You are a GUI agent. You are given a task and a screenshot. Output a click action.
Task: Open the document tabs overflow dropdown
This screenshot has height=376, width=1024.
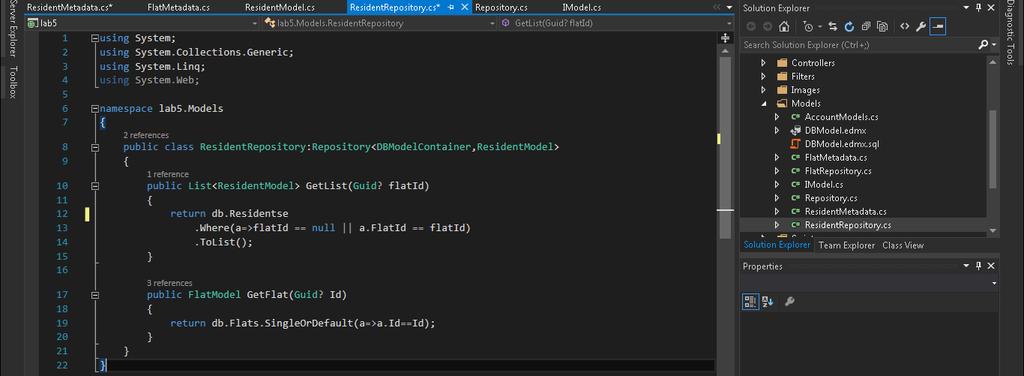[x=730, y=8]
